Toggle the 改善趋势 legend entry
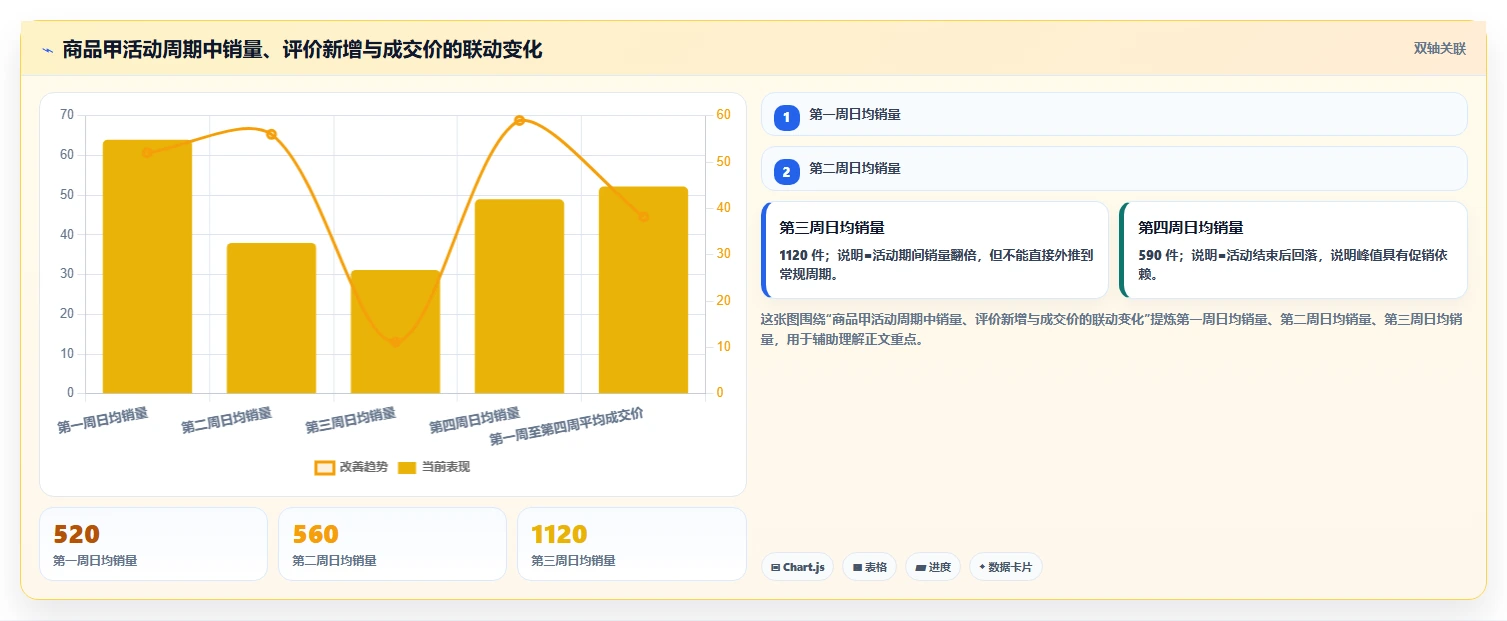Viewport: 1507px width, 621px height. pyautogui.click(x=351, y=467)
